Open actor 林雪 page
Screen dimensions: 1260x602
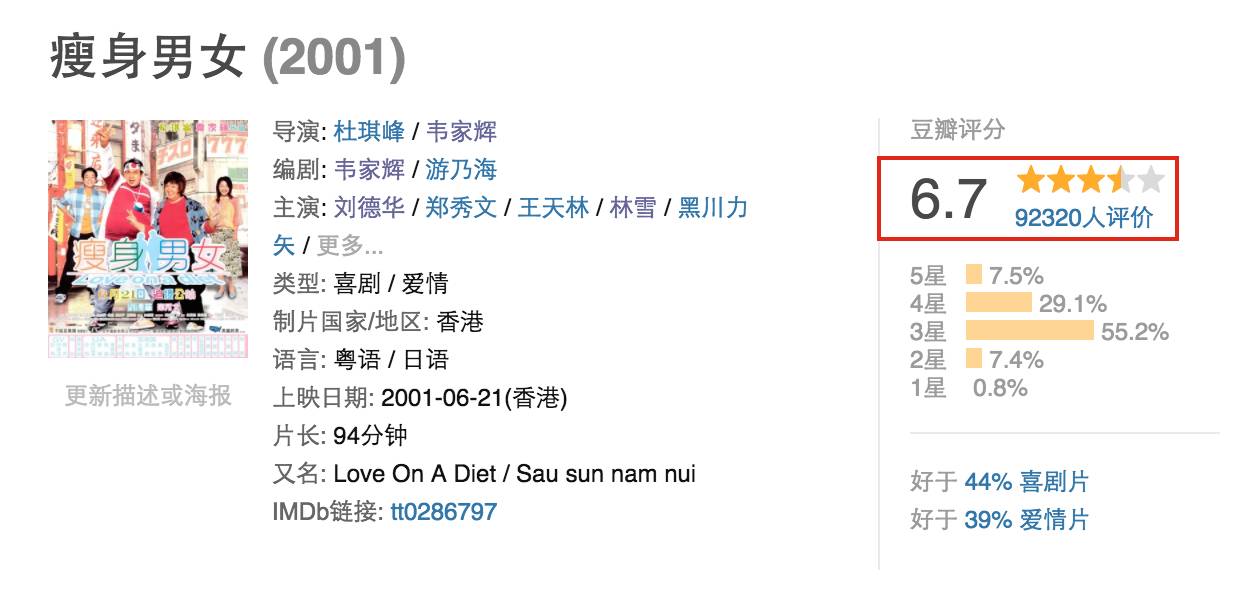click(x=633, y=207)
